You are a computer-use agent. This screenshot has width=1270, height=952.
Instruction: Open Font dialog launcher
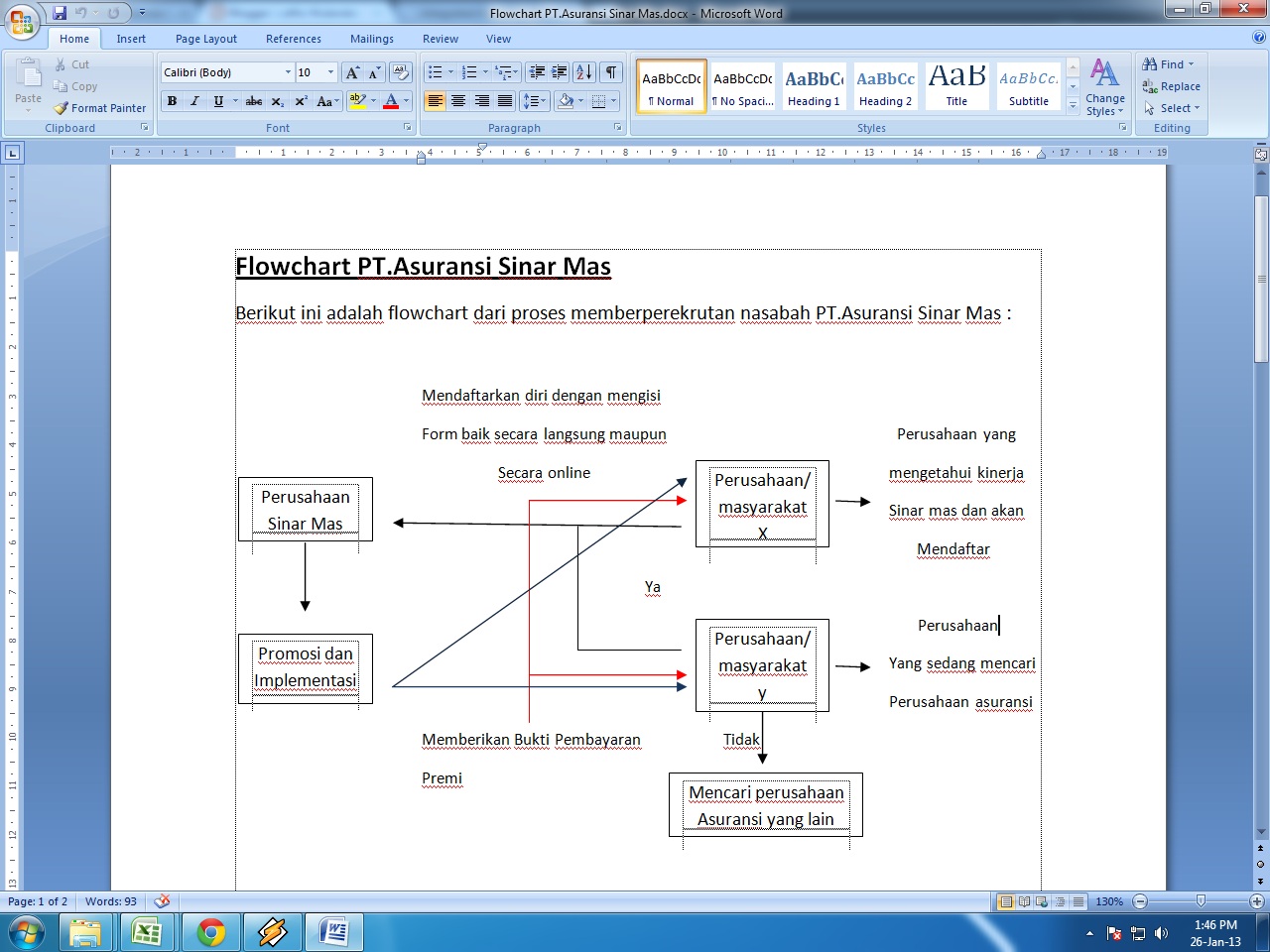pyautogui.click(x=407, y=128)
